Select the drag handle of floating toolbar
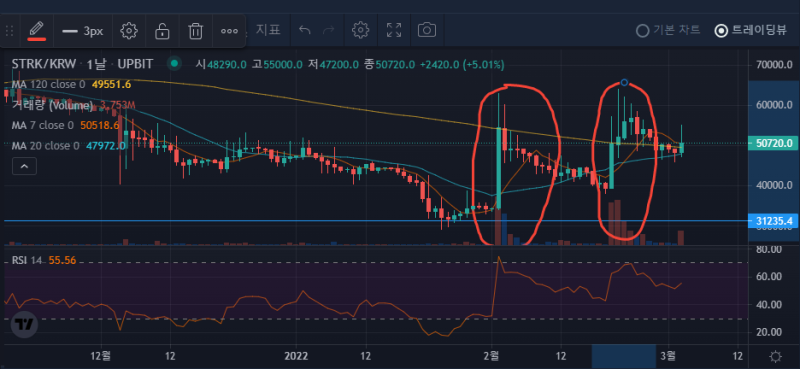Viewport: 800px width, 369px height. (x=9, y=31)
